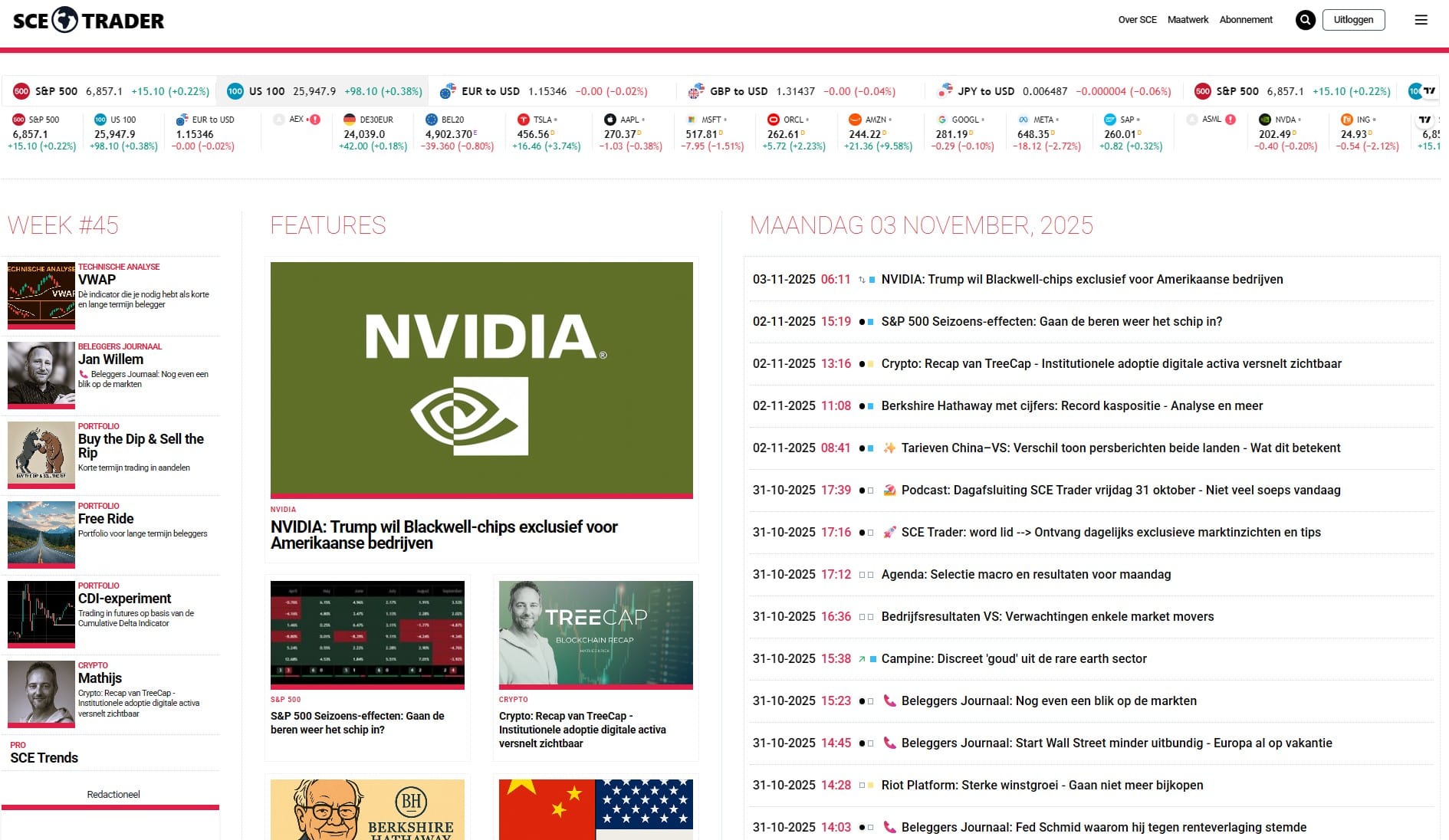Open the NVIDIA Blackwell-chips headline
The width and height of the screenshot is (1449, 840).
pos(443,535)
